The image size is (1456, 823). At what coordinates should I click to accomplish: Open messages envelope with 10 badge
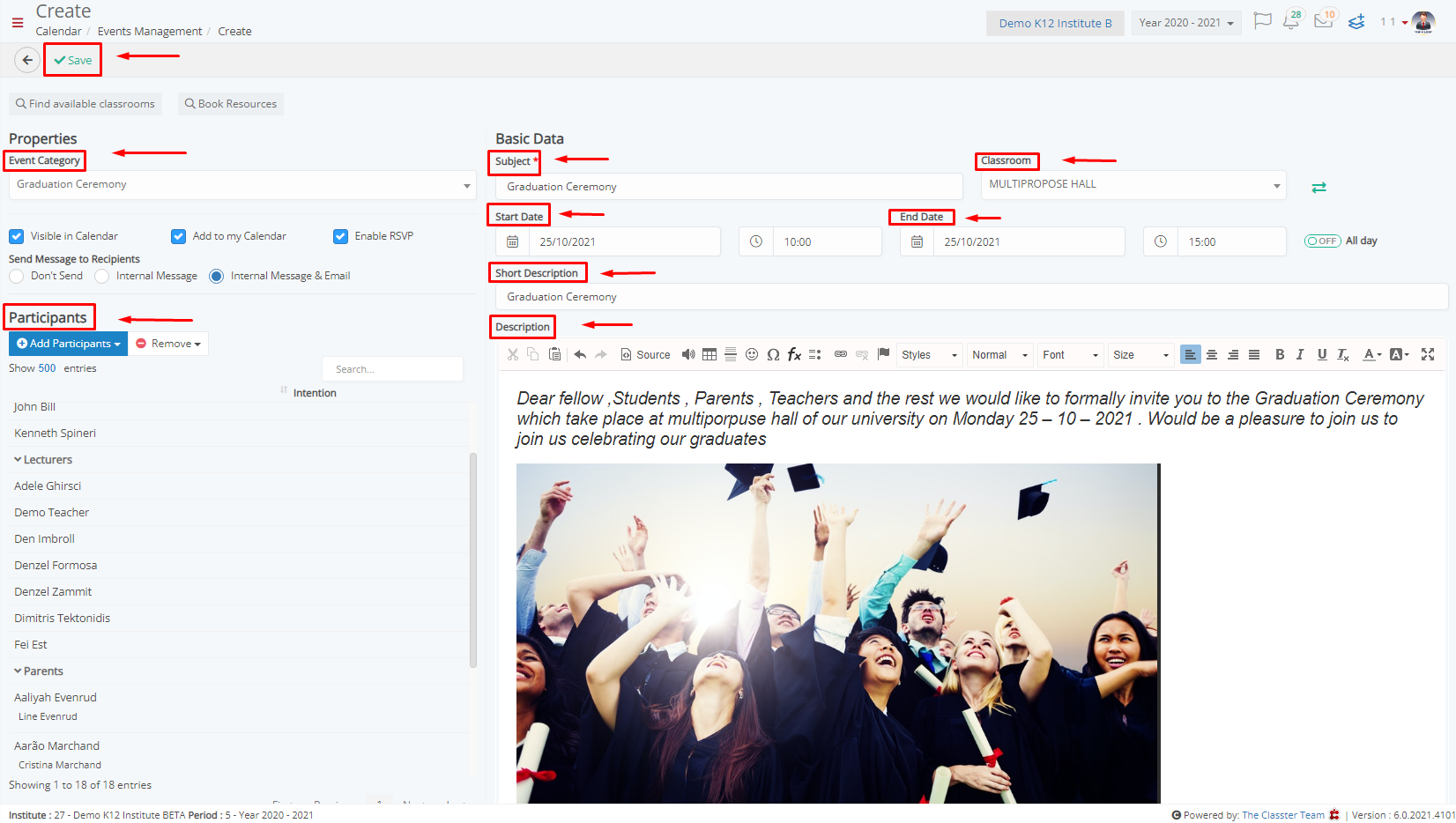click(1325, 21)
